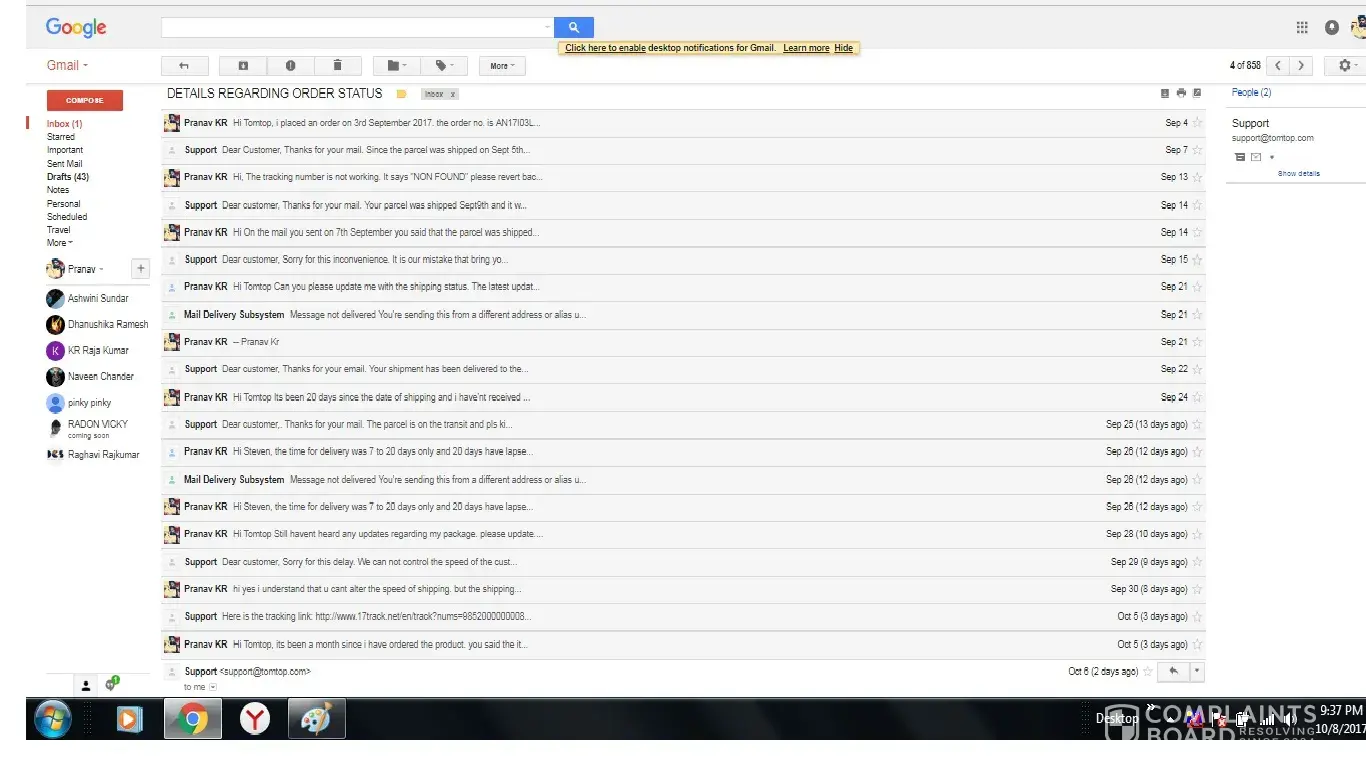This screenshot has height=768, width=1366.
Task: Remove the Inbox label with its x
Action: 453,94
